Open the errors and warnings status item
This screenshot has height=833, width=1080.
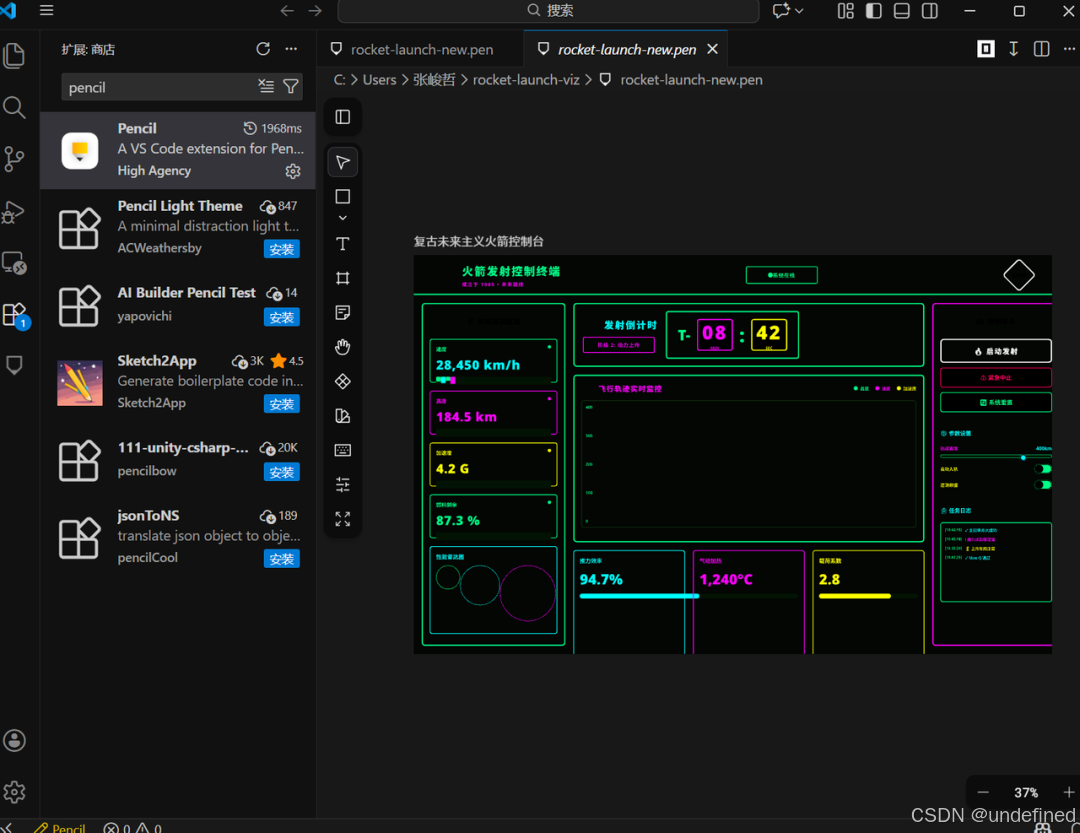pyautogui.click(x=132, y=827)
